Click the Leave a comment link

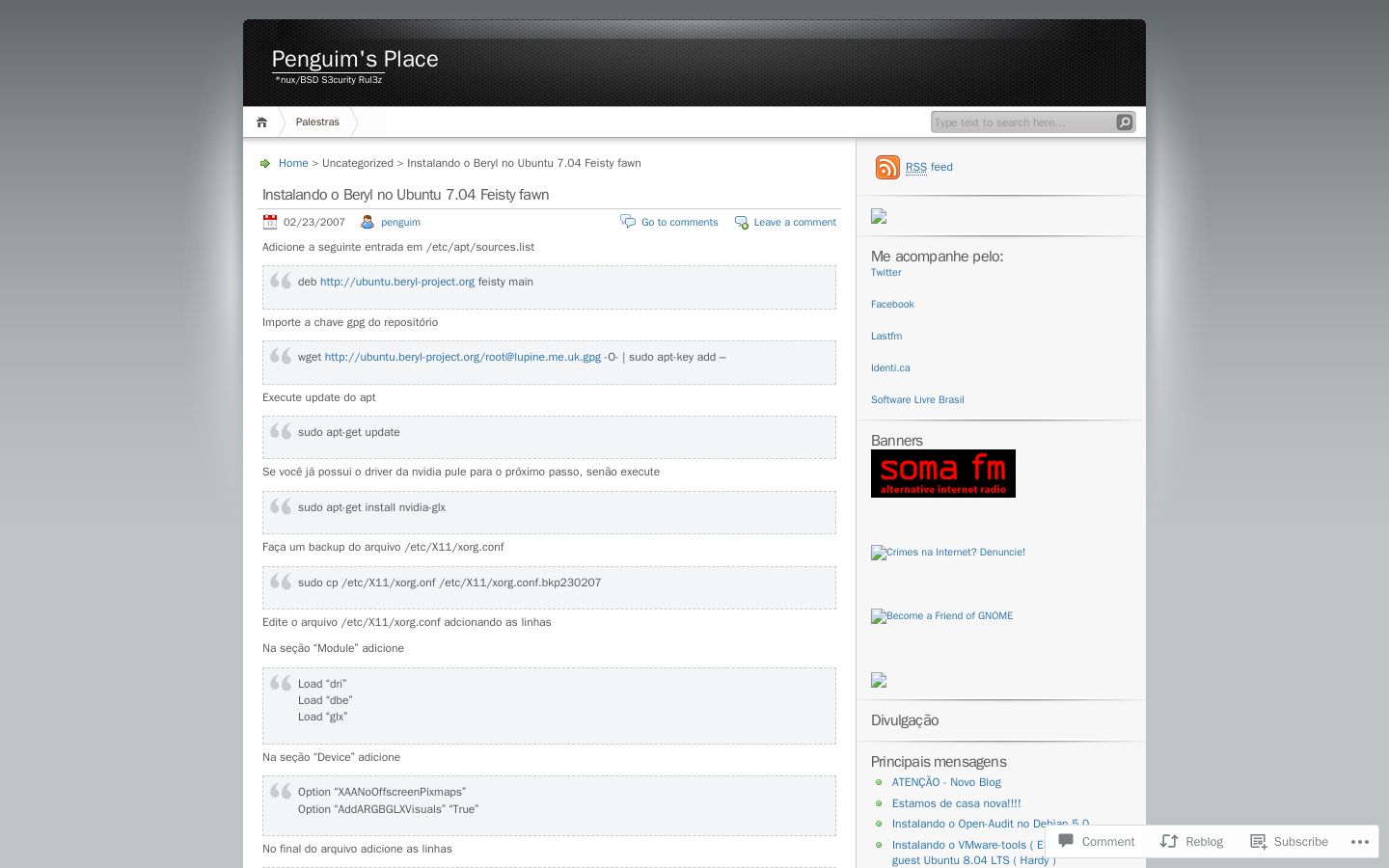point(795,223)
